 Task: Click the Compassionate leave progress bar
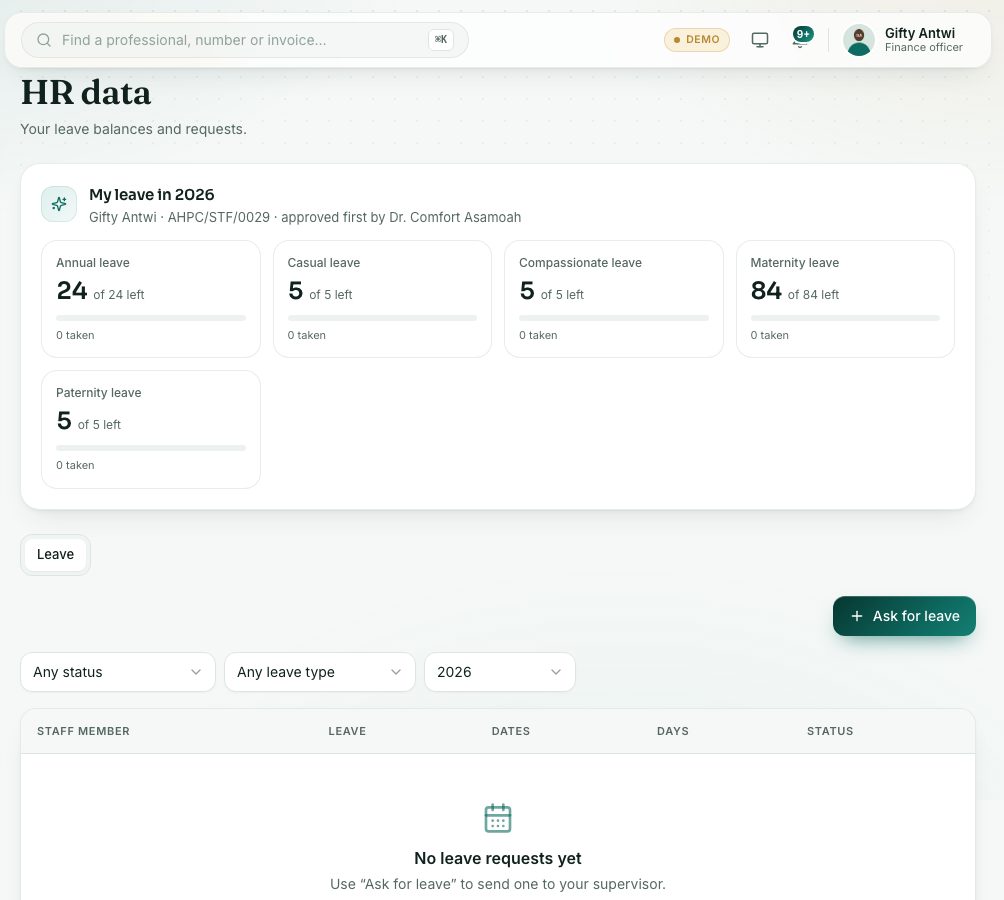pos(614,318)
